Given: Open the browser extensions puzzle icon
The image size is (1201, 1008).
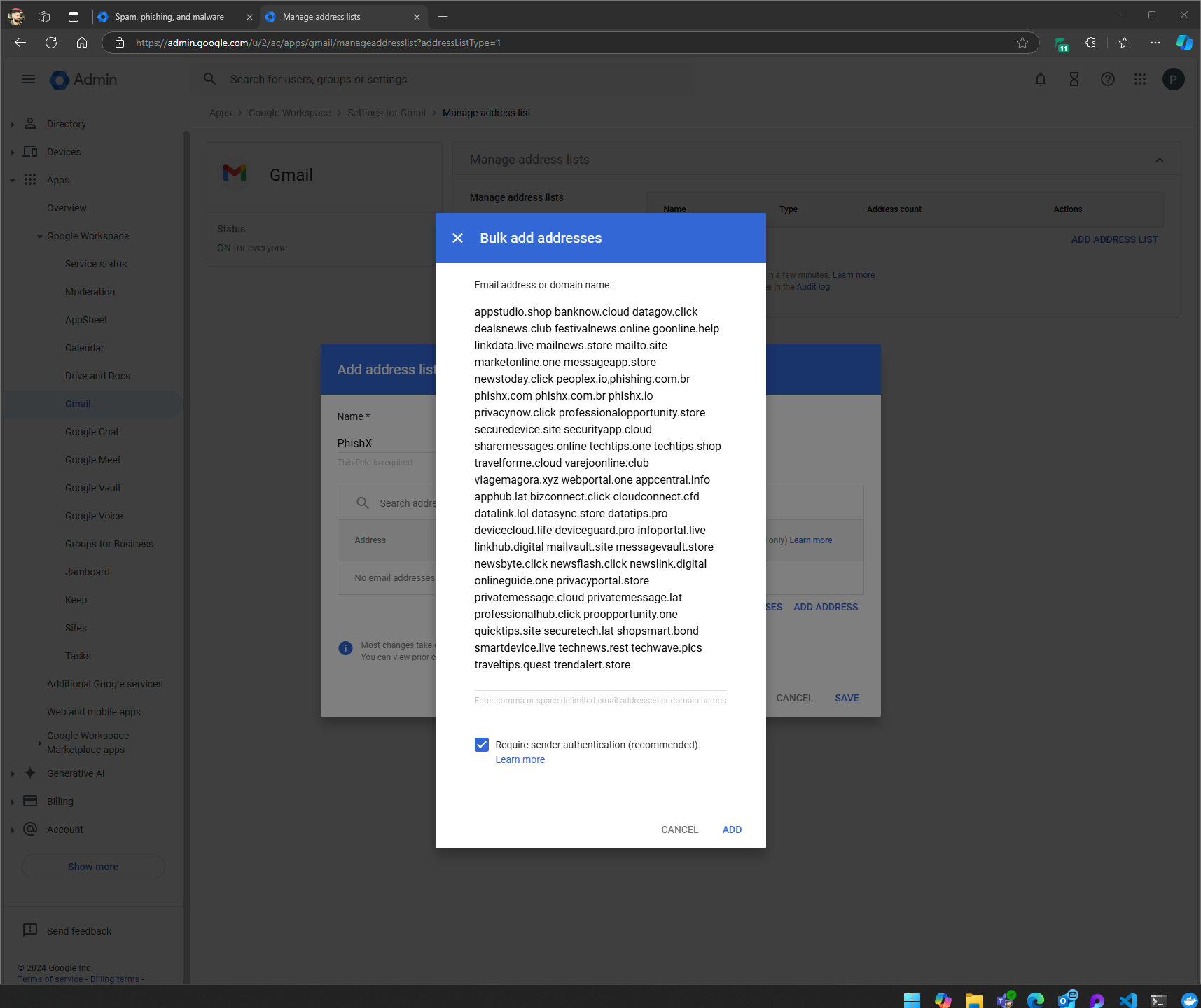Looking at the screenshot, I should pyautogui.click(x=1090, y=43).
